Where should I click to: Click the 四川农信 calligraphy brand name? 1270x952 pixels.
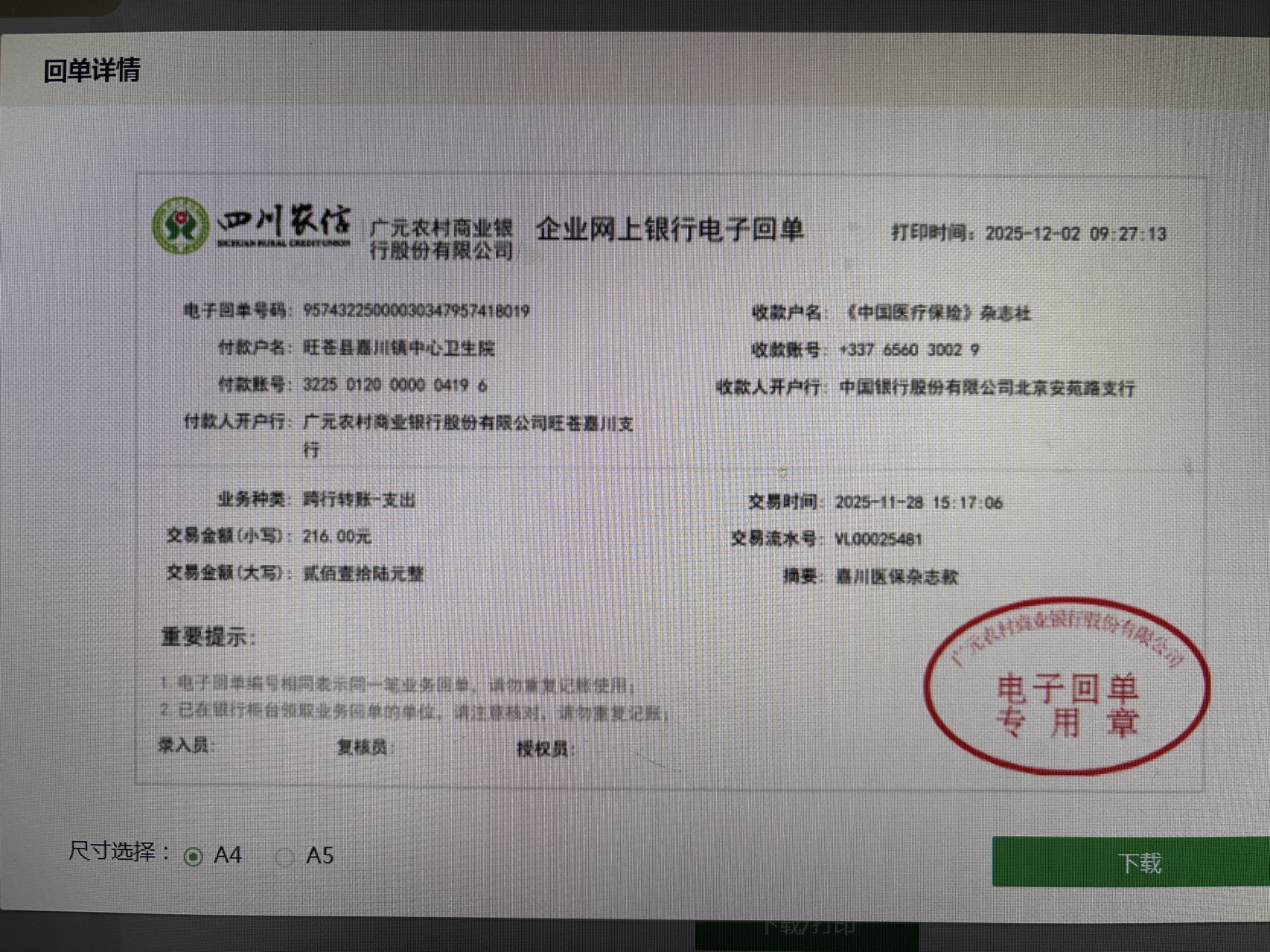click(x=284, y=222)
